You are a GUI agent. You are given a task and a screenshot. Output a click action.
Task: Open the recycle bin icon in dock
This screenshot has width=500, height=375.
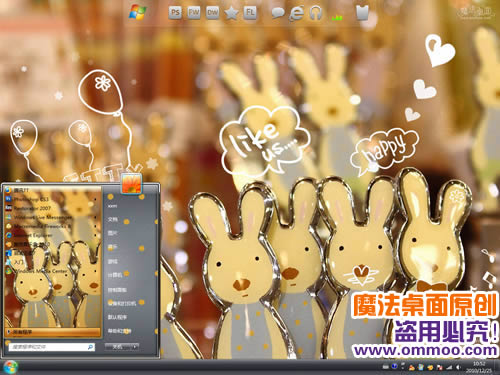[x=362, y=13]
